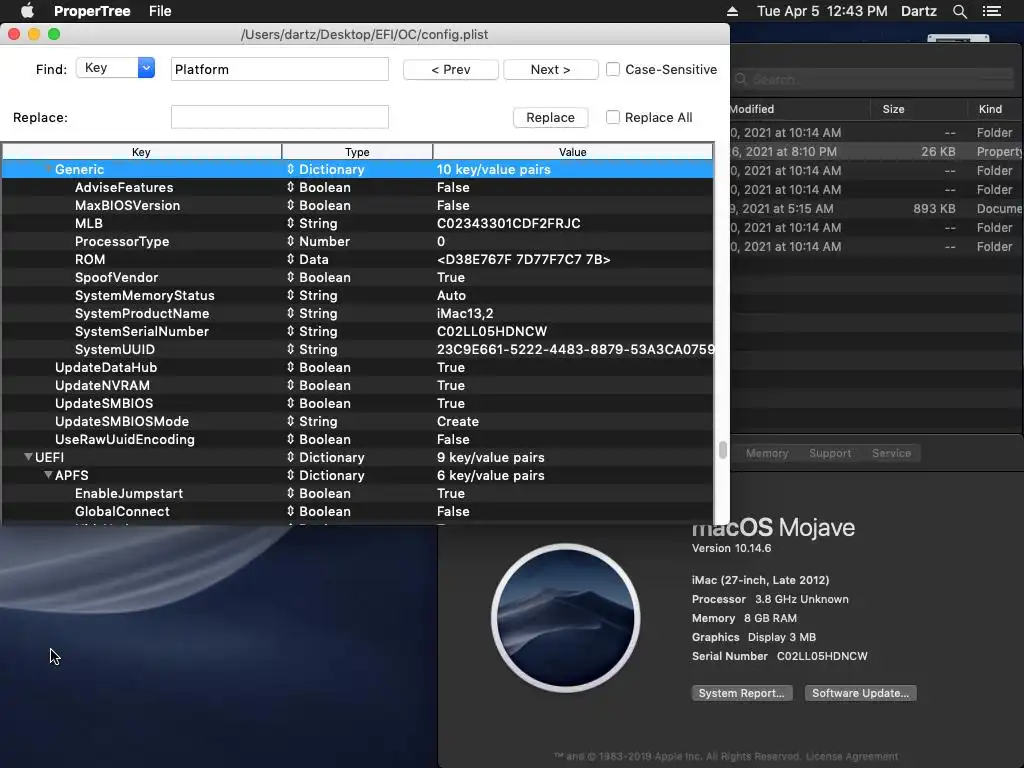Open the ProperTree application menu
The height and width of the screenshot is (768, 1024).
pos(92,11)
